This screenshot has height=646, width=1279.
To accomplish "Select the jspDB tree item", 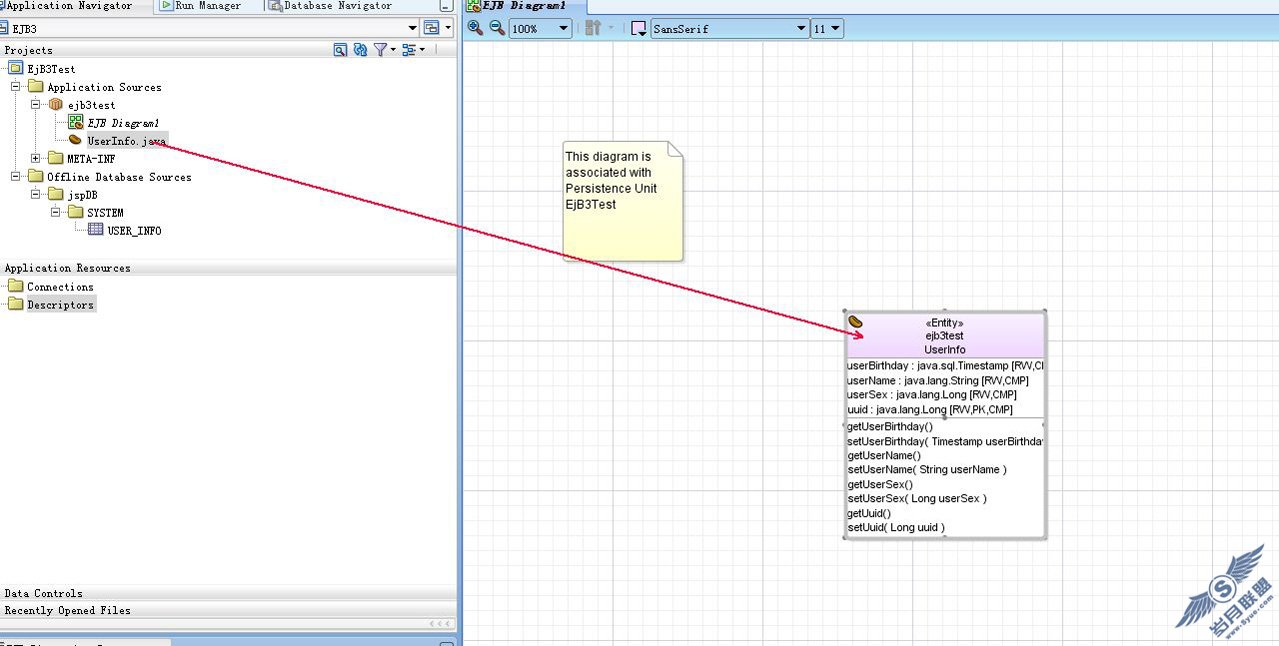I will coord(82,195).
